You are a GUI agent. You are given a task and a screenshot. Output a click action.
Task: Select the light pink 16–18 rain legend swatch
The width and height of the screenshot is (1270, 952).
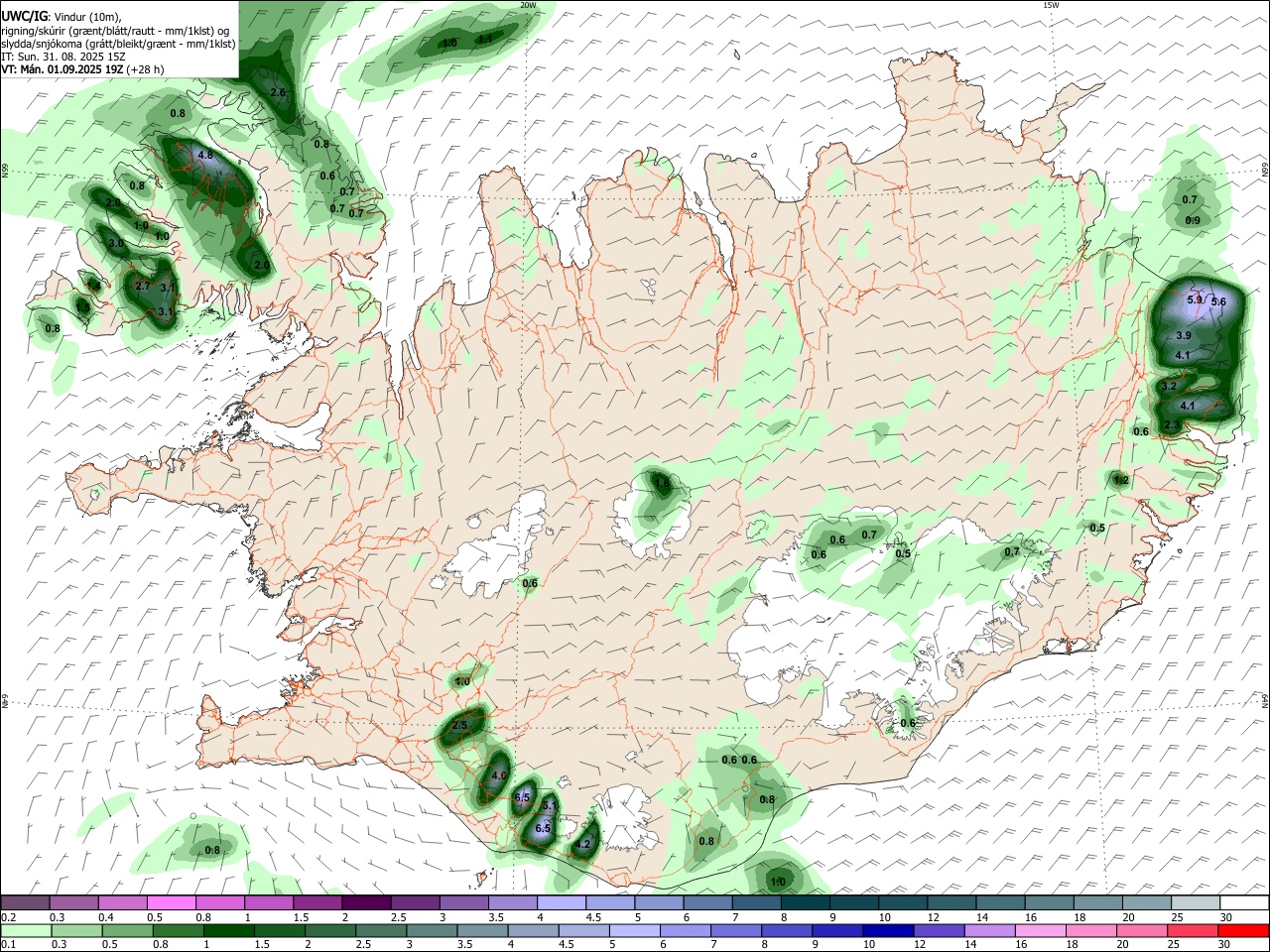(x=1040, y=930)
